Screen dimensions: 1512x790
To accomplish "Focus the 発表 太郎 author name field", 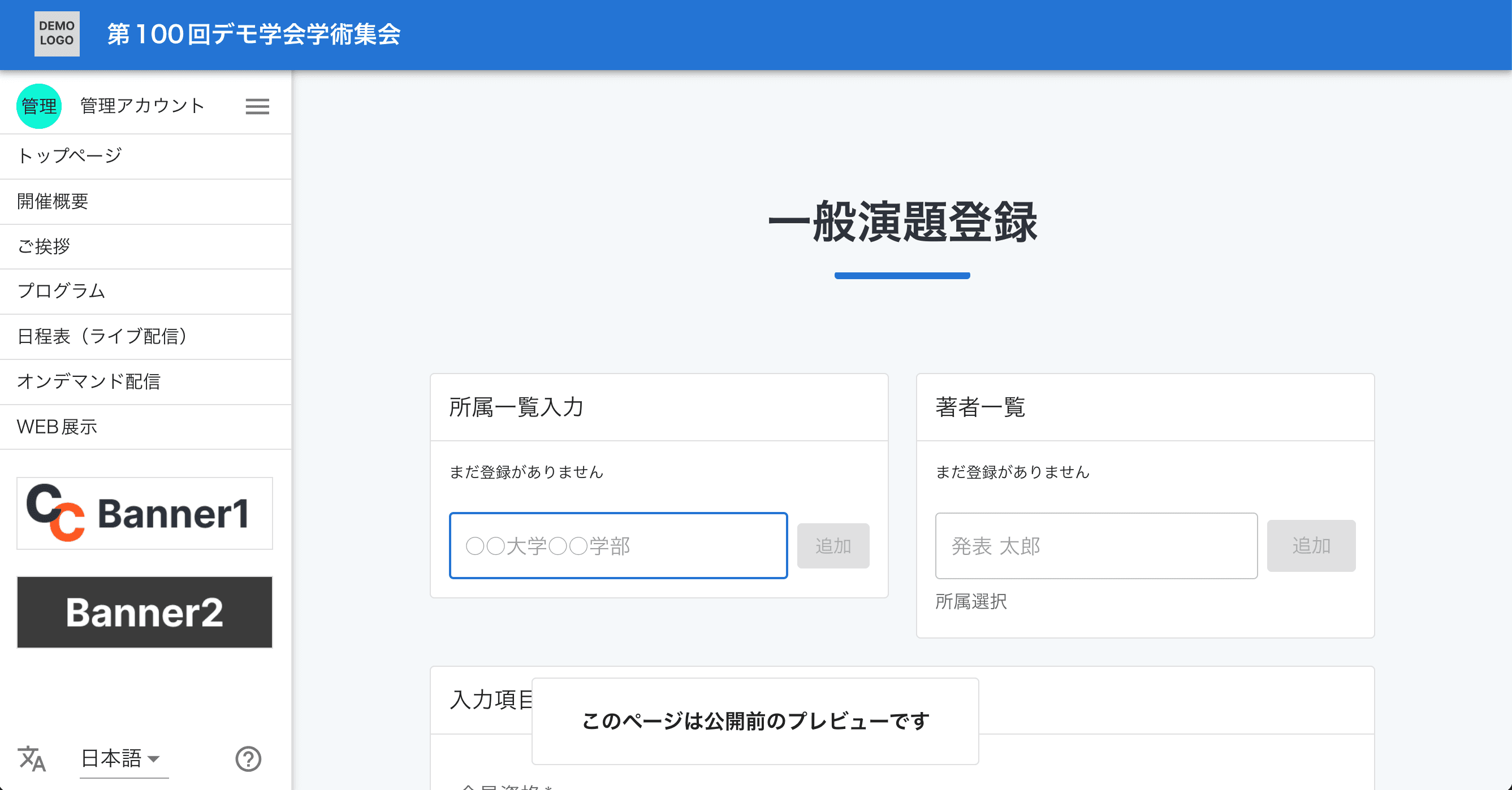I will coord(1096,545).
